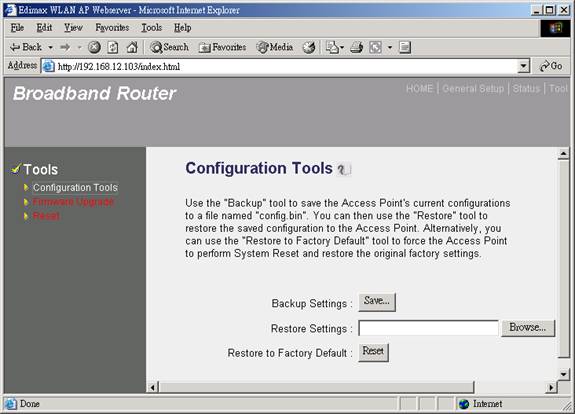575x414 pixels.
Task: Open General Setup in top navigation
Action: (x=473, y=88)
